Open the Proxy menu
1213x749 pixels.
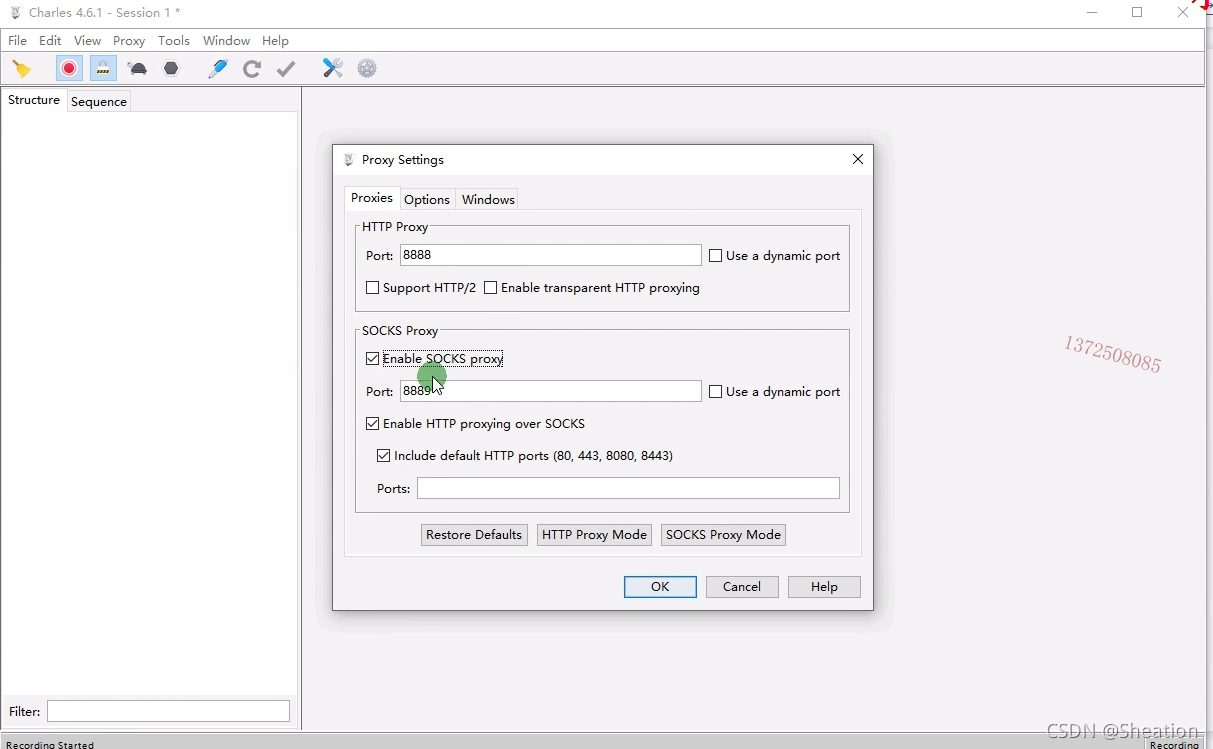(129, 41)
